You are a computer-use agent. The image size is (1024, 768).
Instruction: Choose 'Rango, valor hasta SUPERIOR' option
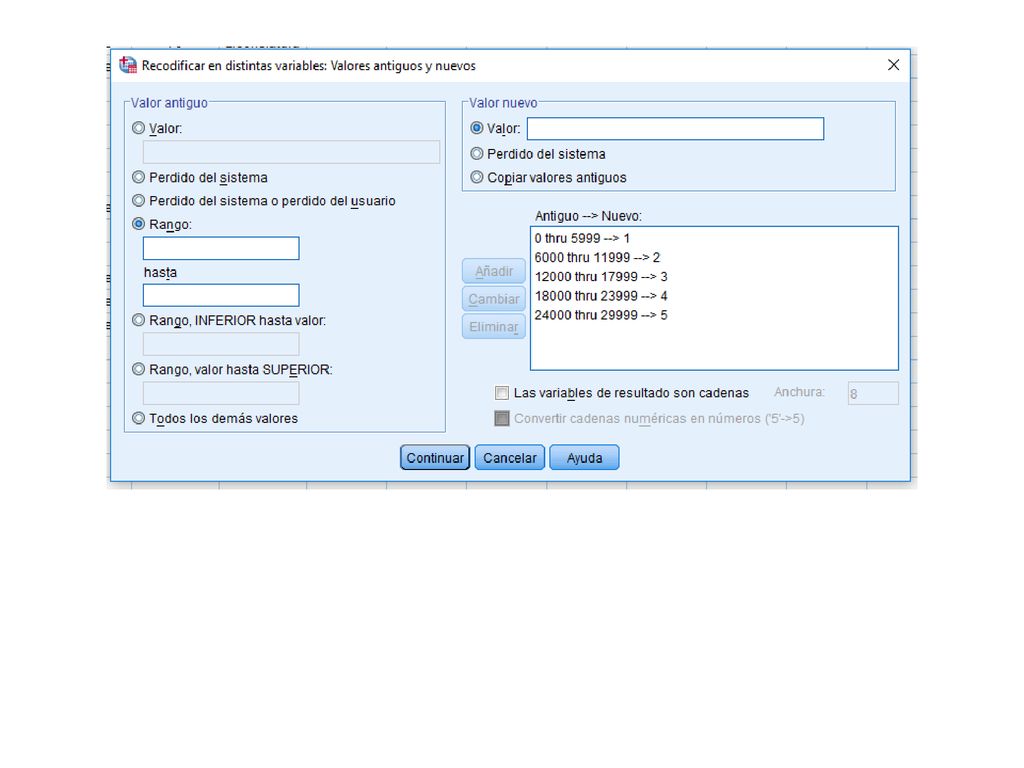click(138, 369)
